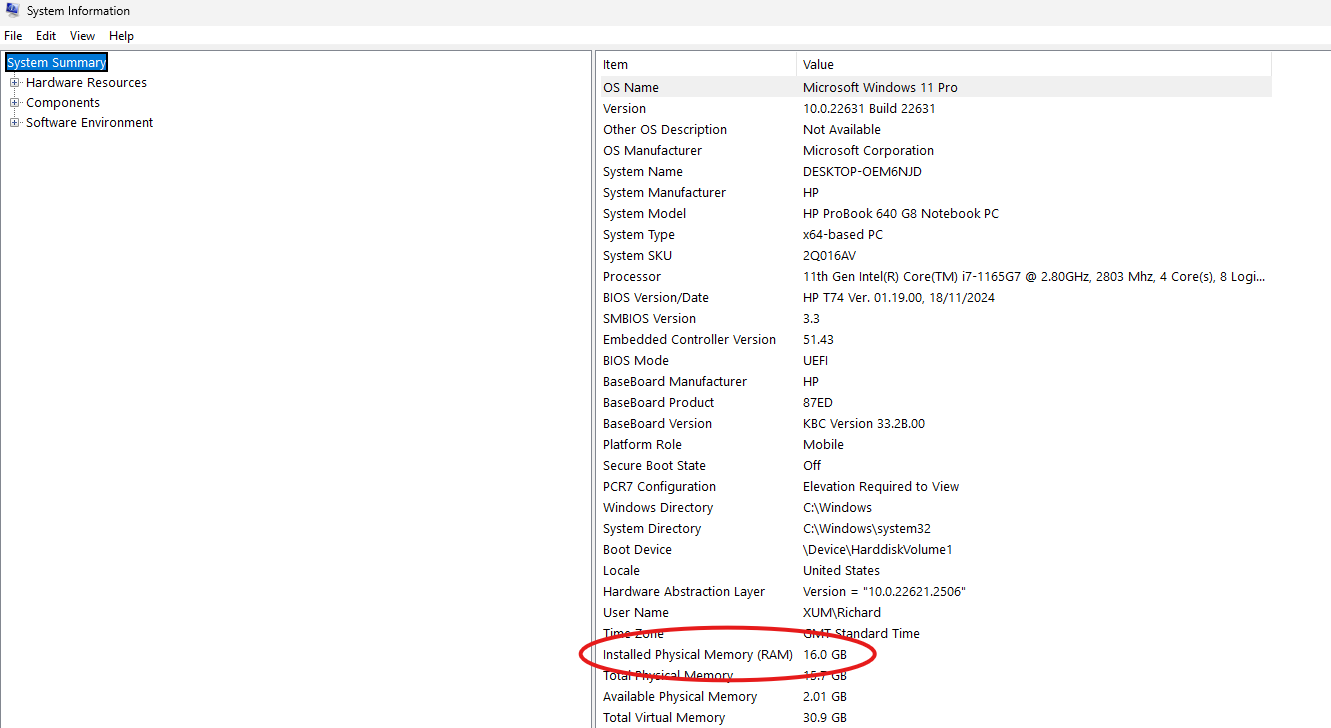Expand the Software Environment node
Image resolution: width=1331 pixels, height=728 pixels.
[x=15, y=123]
